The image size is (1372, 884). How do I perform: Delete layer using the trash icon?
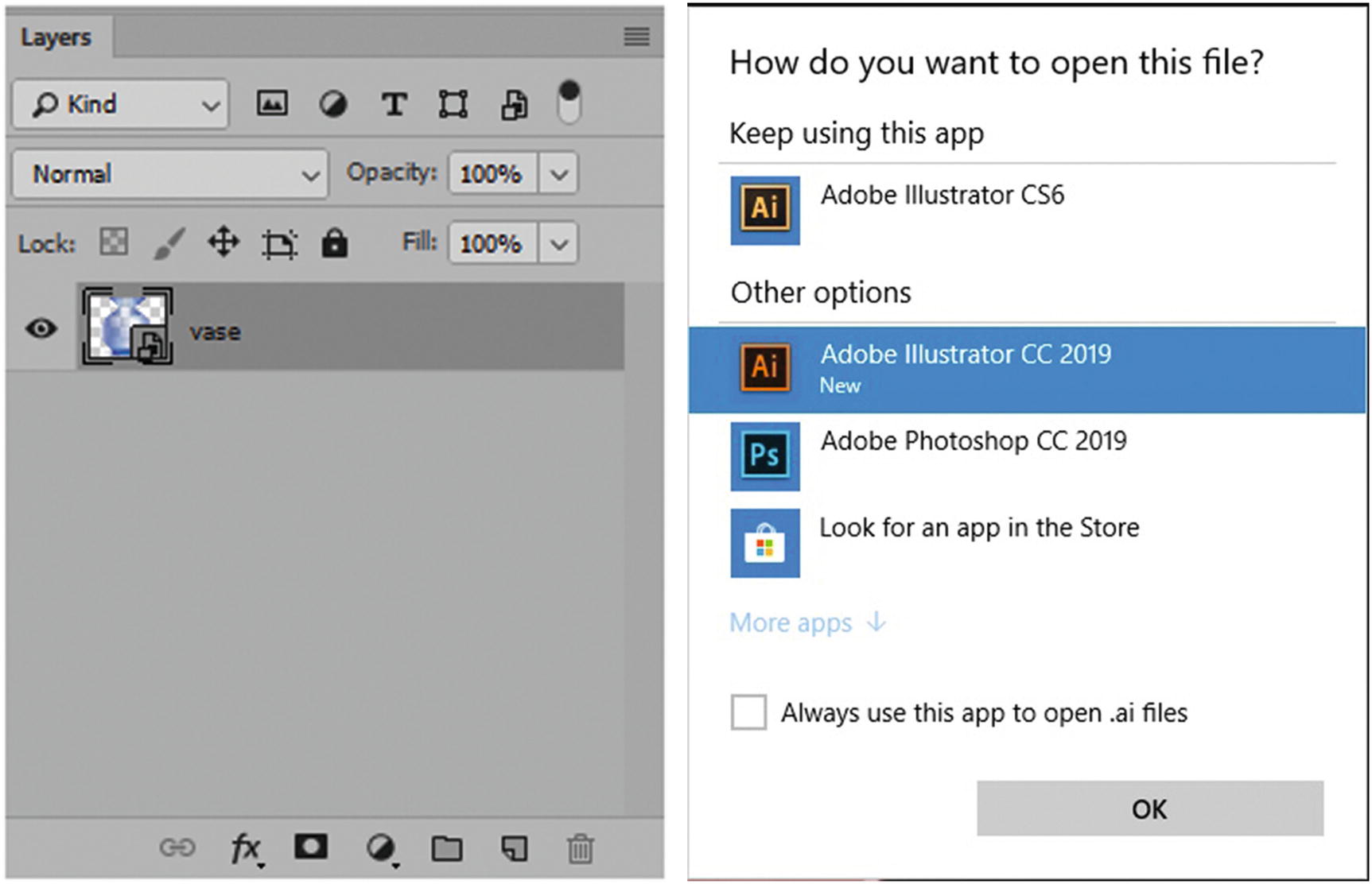[581, 848]
